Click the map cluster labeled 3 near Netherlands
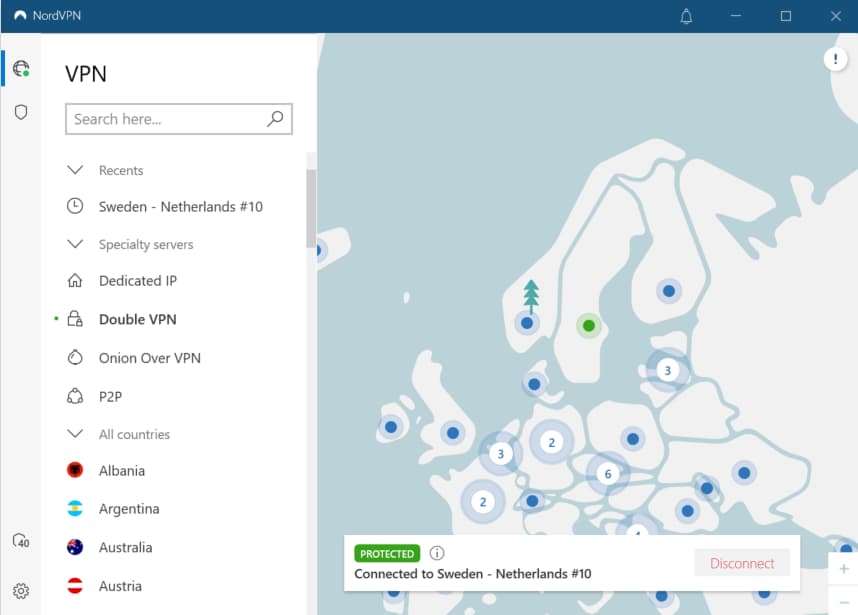The height and width of the screenshot is (615, 858). tap(500, 454)
